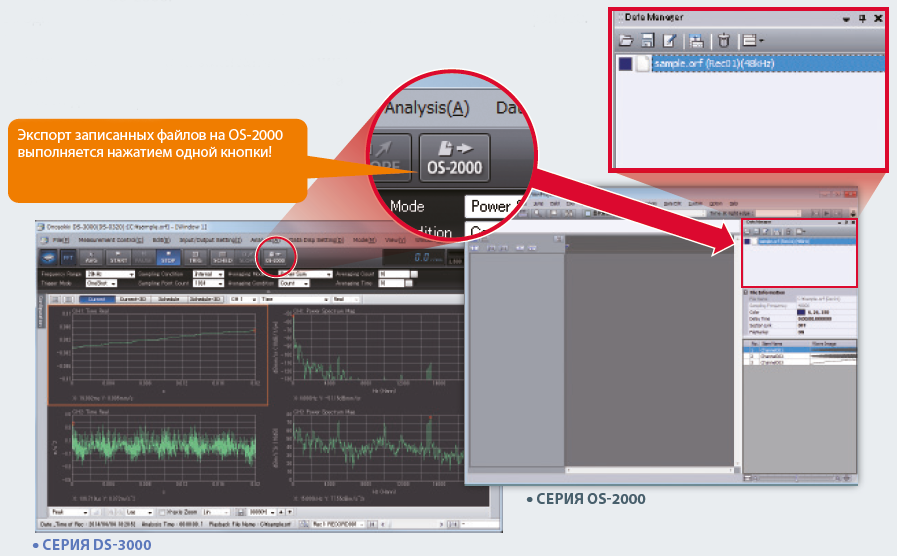Open Sampling Condition Internal dropdown
This screenshot has width=897, height=556.
coord(208,275)
